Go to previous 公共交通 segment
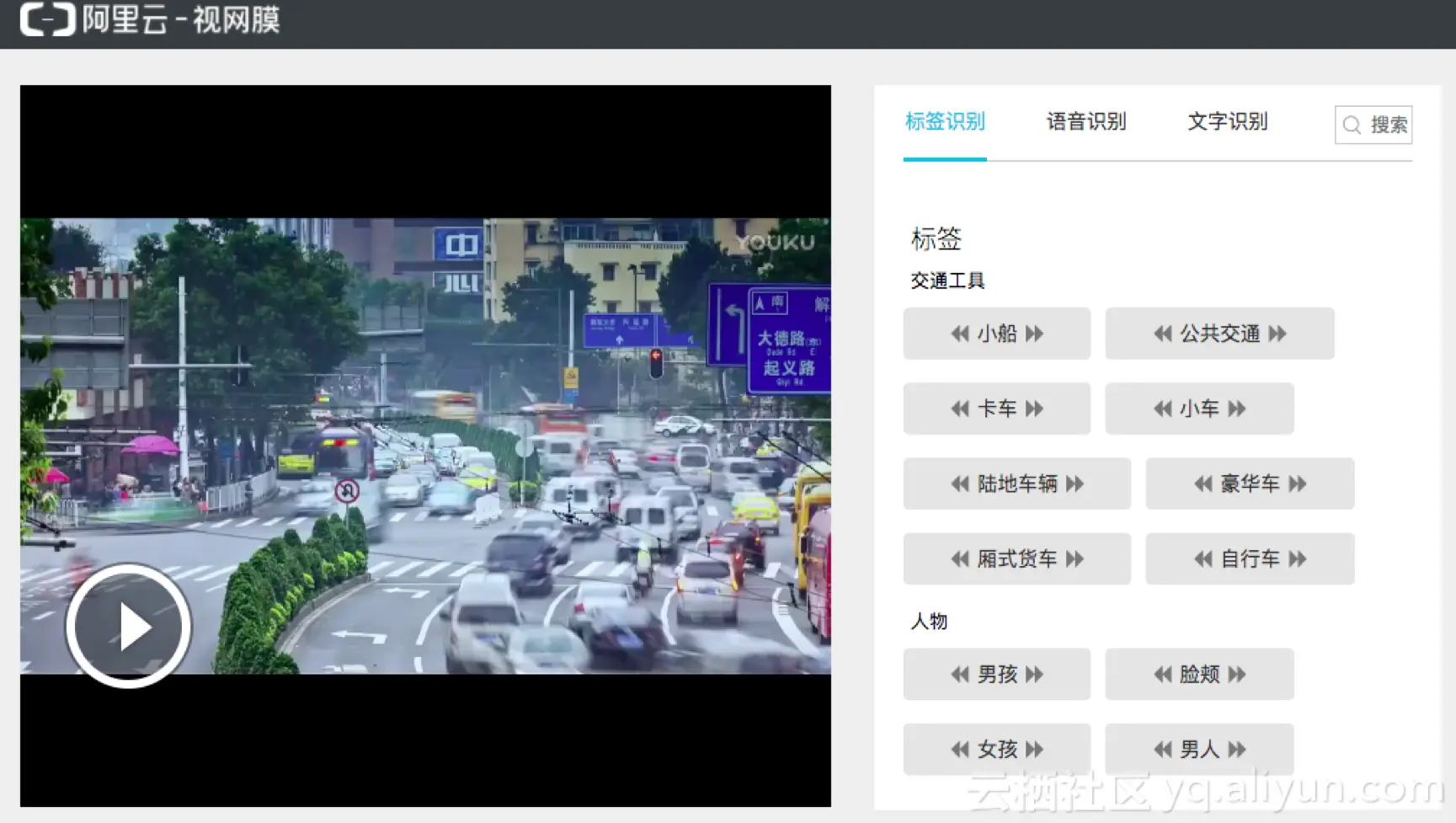Image resolution: width=1456 pixels, height=823 pixels. click(x=1163, y=334)
